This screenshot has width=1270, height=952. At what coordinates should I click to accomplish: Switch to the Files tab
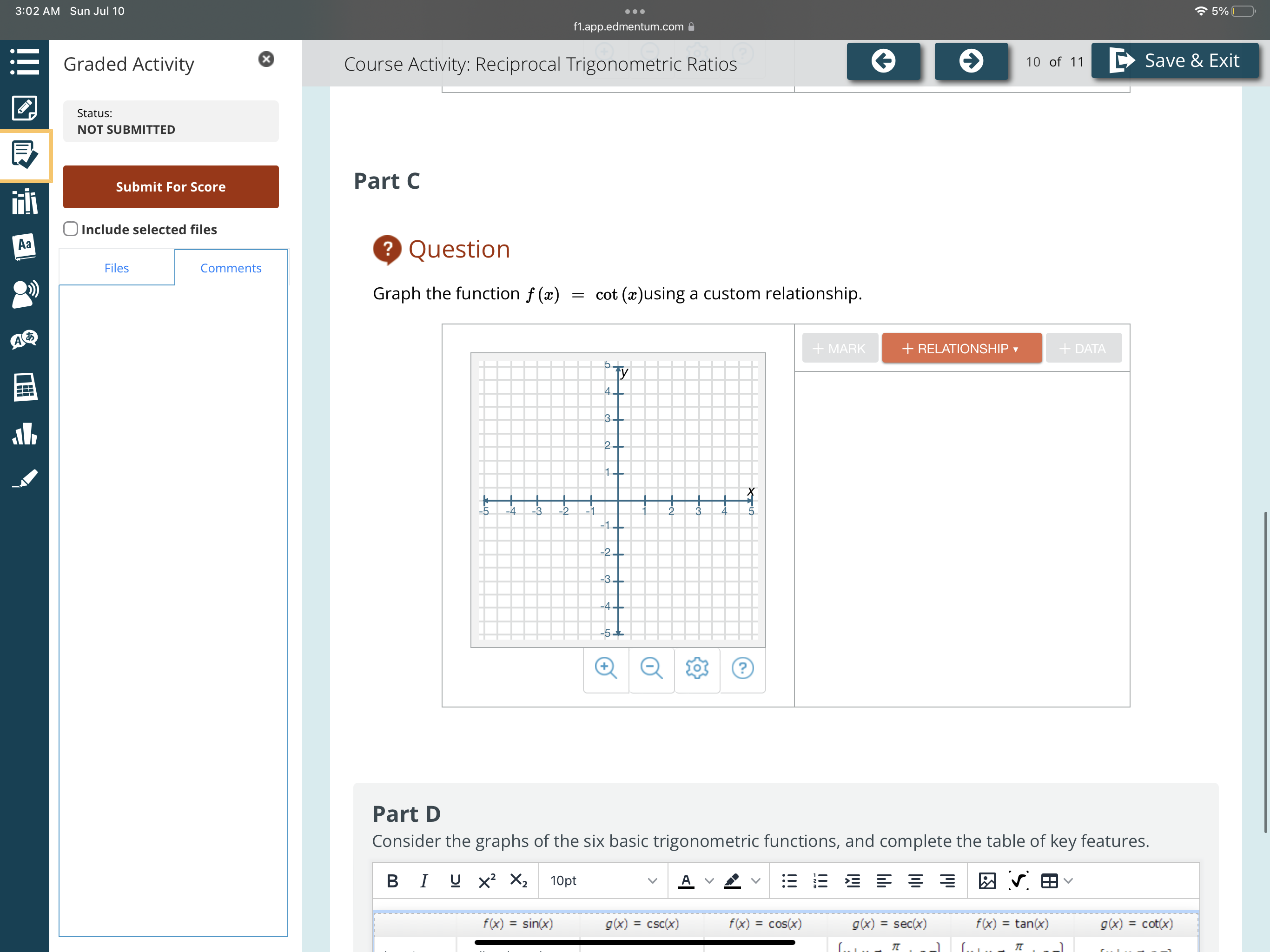click(x=117, y=268)
